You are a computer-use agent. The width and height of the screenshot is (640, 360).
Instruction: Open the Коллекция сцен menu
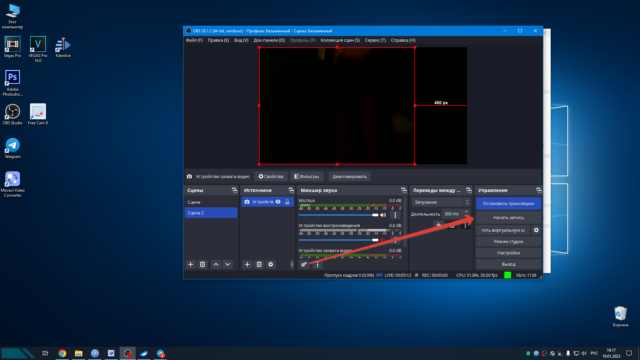[340, 40]
